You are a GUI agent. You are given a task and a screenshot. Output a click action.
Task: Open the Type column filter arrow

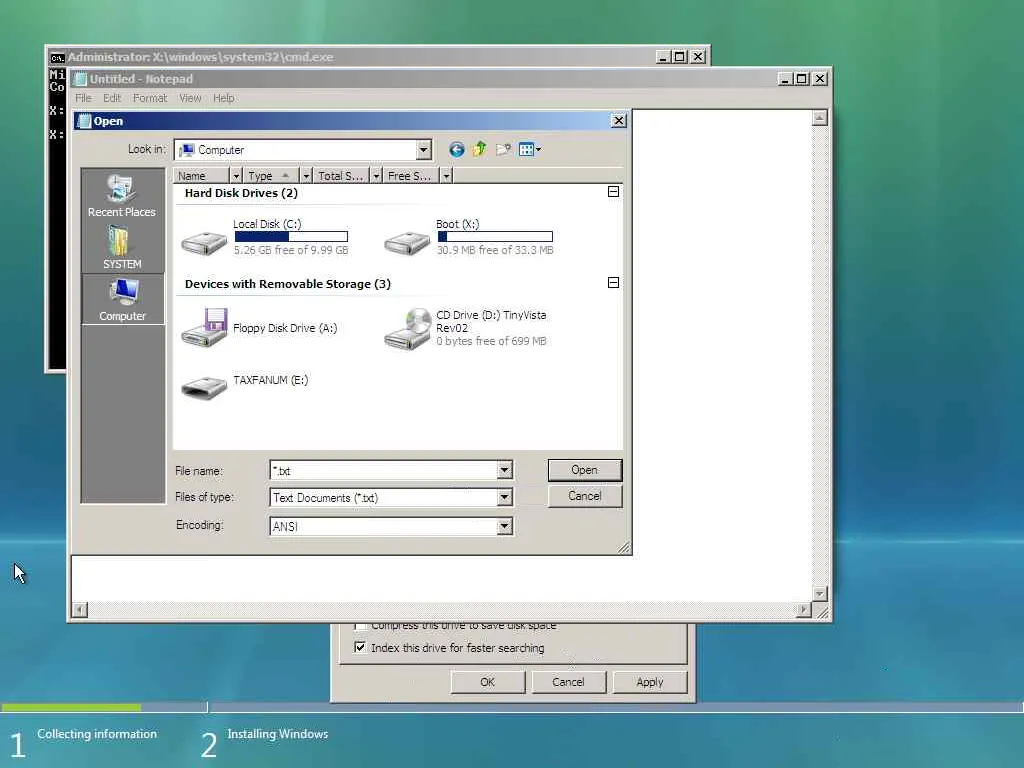(x=306, y=176)
